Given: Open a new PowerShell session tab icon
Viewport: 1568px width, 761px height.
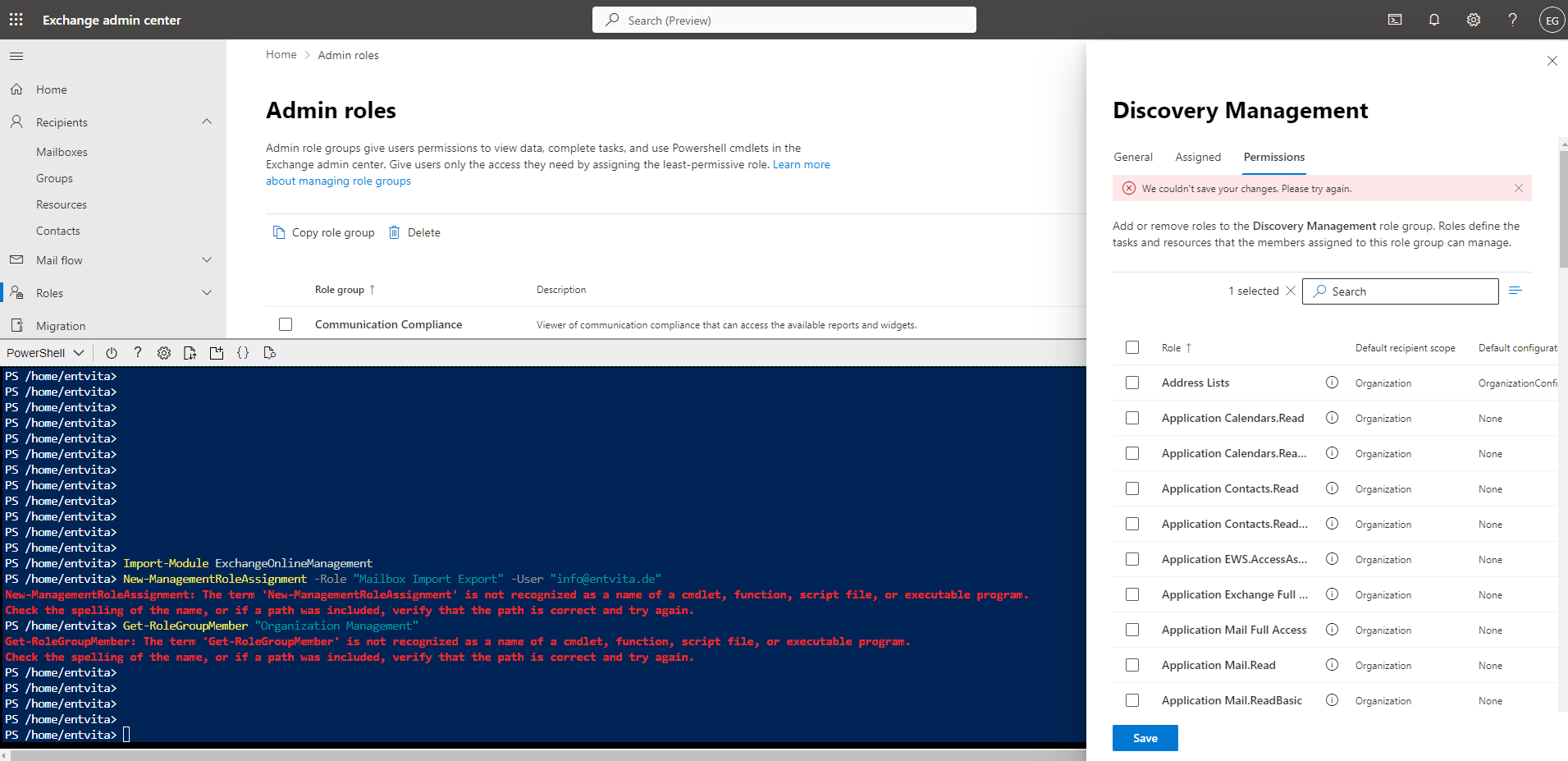Looking at the screenshot, I should pos(217,353).
